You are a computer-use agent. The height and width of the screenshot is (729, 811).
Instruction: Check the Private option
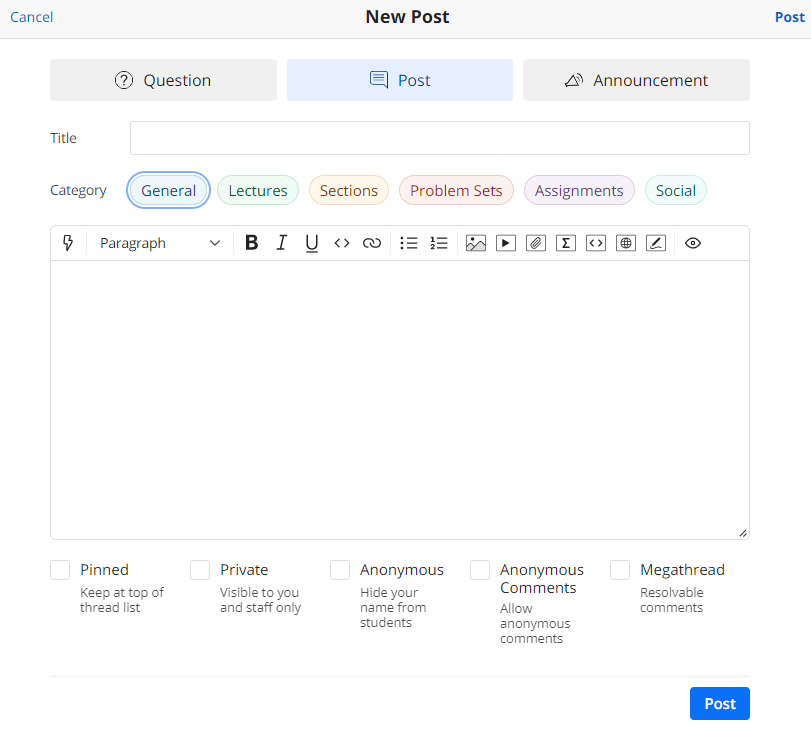[201, 570]
